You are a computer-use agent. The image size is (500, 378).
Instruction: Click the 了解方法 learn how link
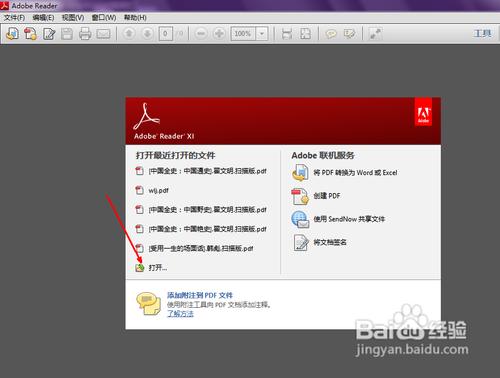pos(180,313)
